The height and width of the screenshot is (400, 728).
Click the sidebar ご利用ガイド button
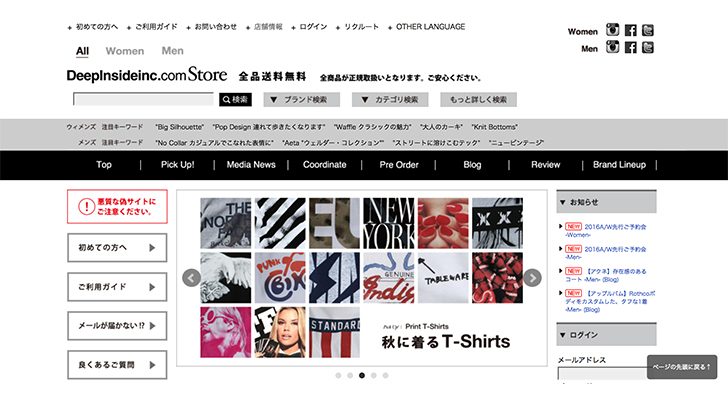(117, 287)
